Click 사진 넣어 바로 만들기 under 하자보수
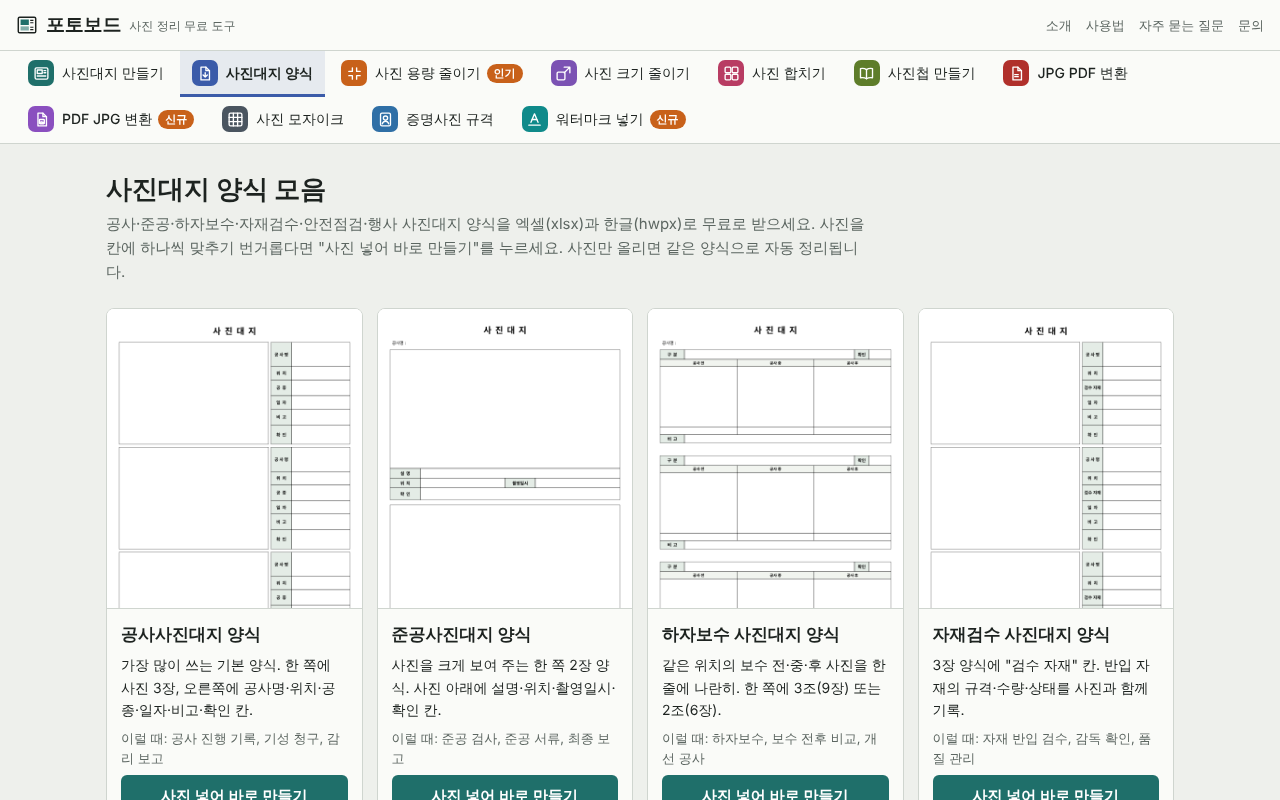 click(x=775, y=788)
